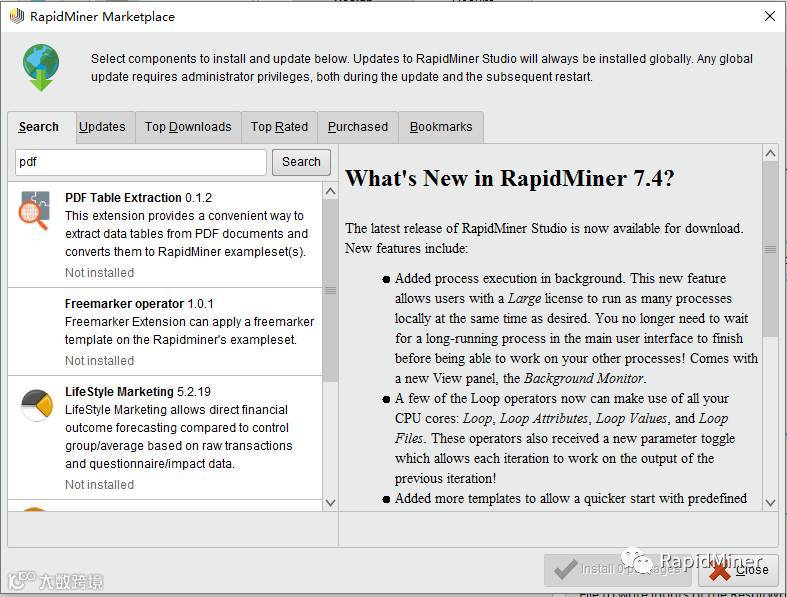
Task: Close the RapidMiner Marketplace window
Action: point(770,16)
